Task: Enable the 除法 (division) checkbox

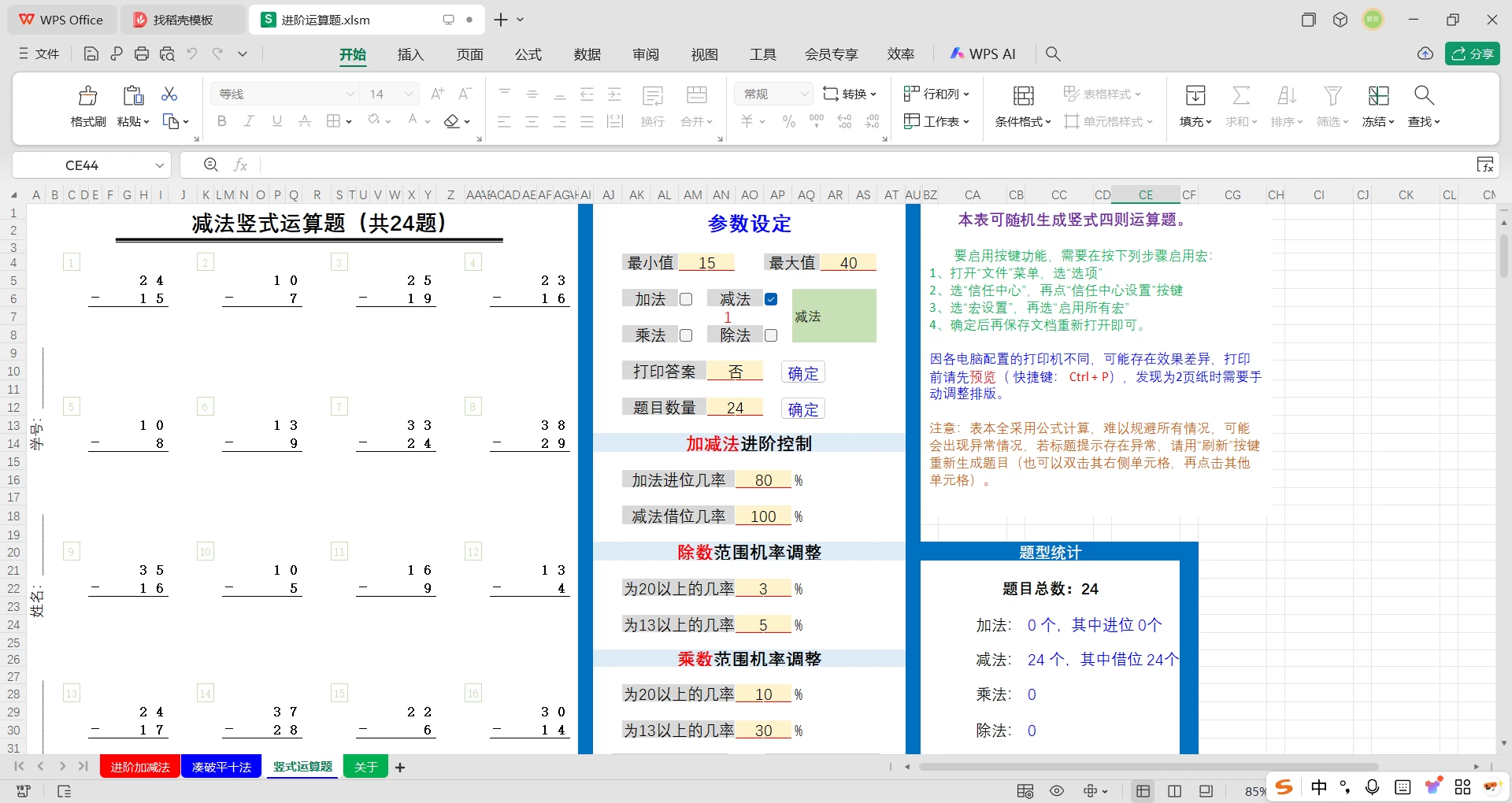Action: coord(771,335)
